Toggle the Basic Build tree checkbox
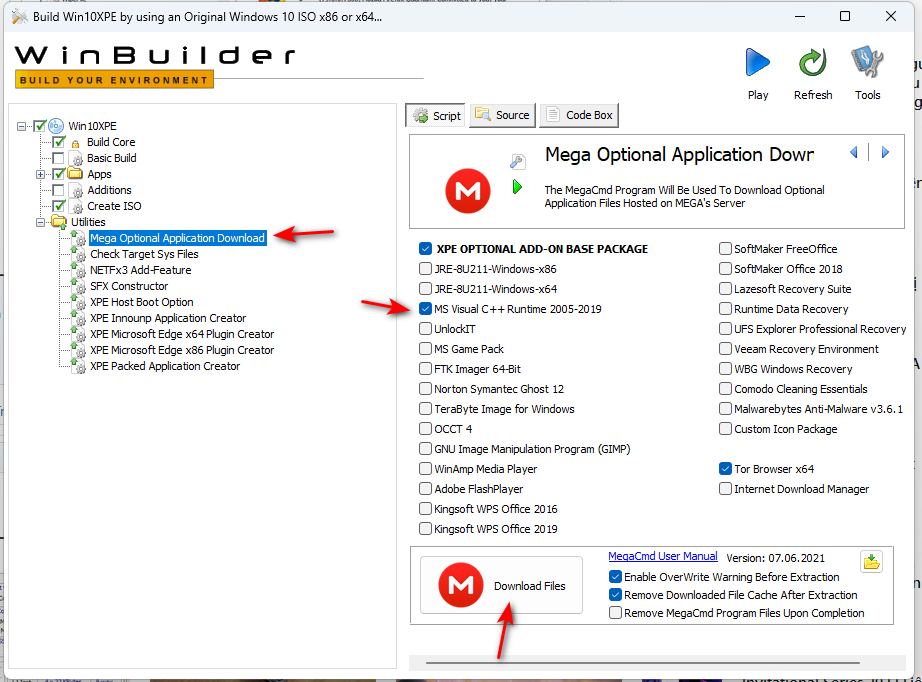The image size is (922, 682). [58, 158]
